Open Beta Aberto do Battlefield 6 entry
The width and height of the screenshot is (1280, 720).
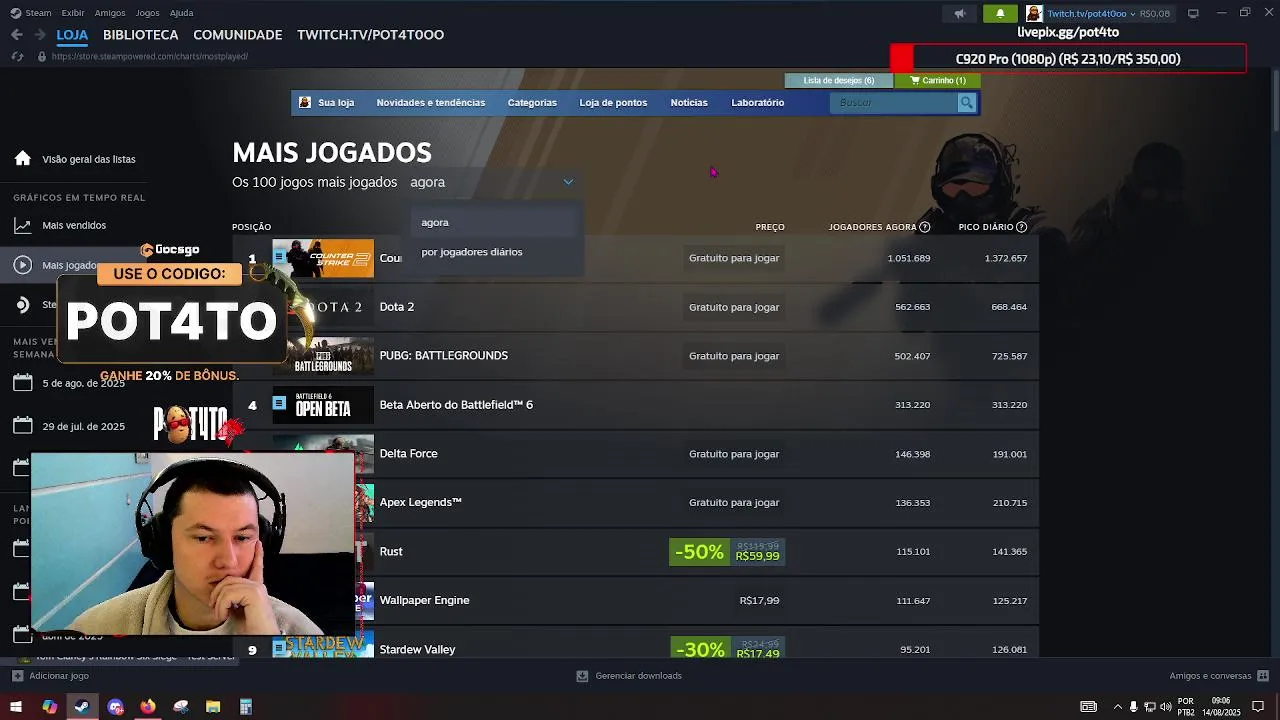pos(636,405)
